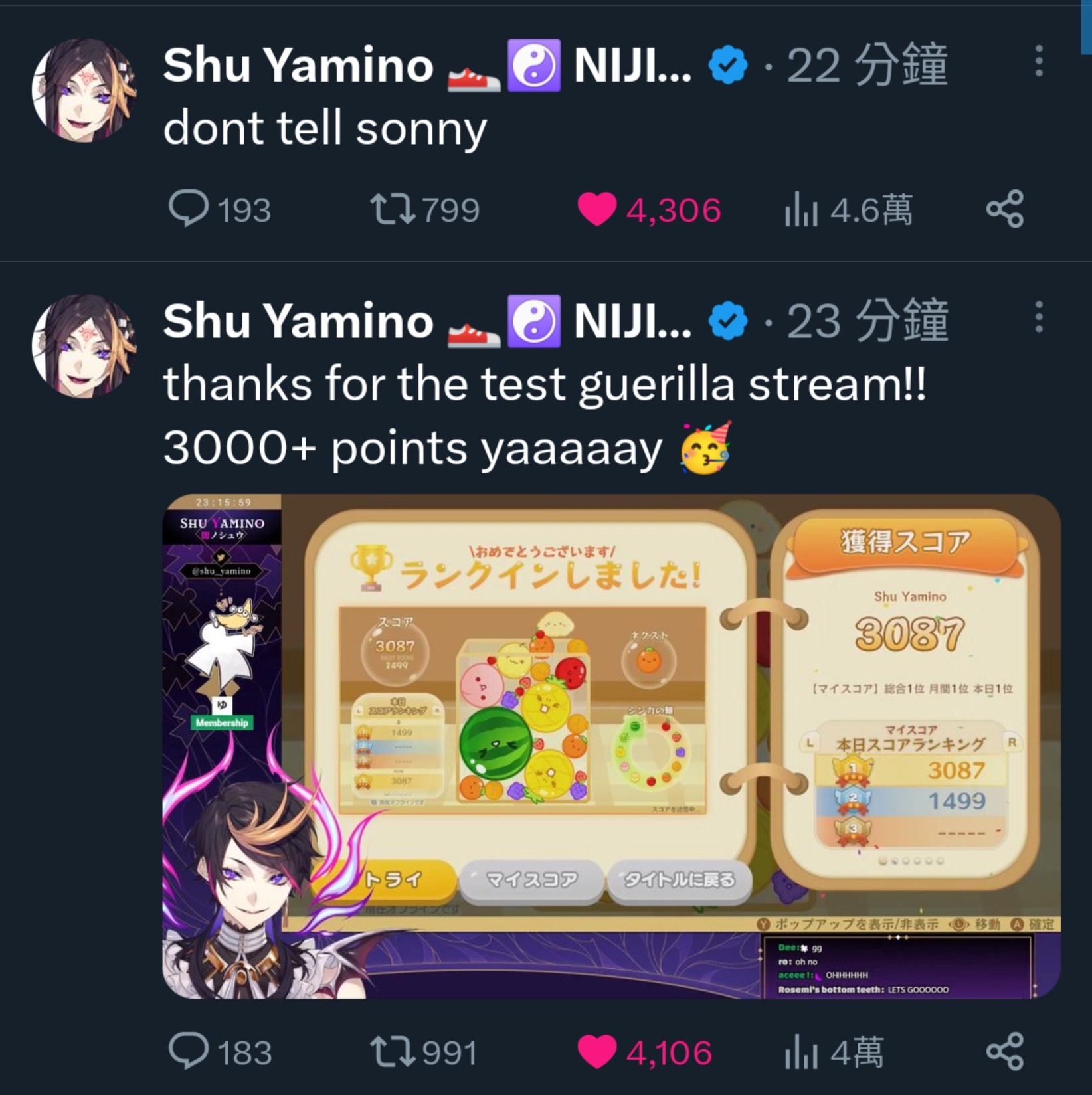1092x1095 pixels.
Task: Unlike the 'dont tell sonny' tweet
Action: [649, 209]
